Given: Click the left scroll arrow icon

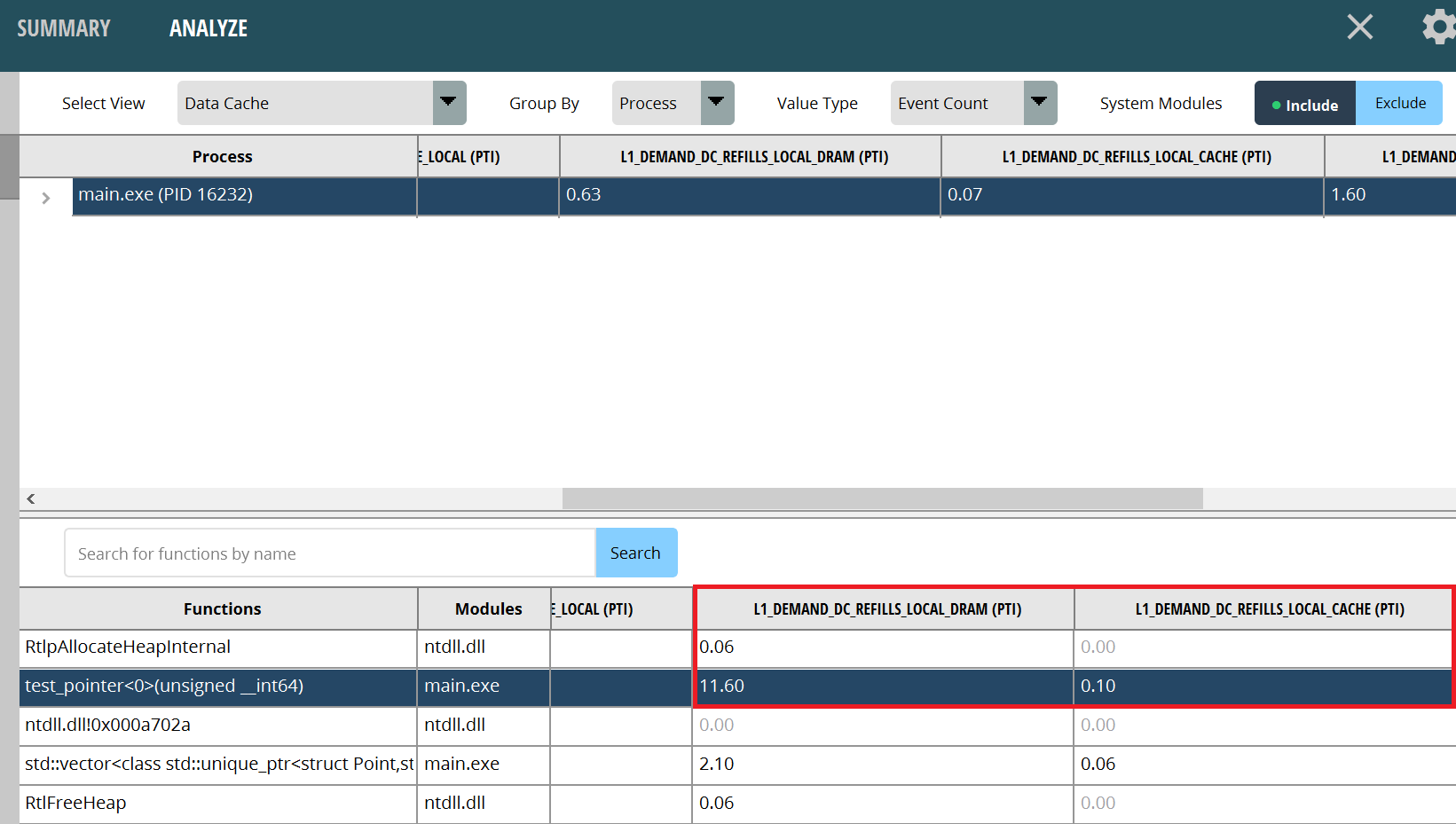Looking at the screenshot, I should pyautogui.click(x=31, y=499).
